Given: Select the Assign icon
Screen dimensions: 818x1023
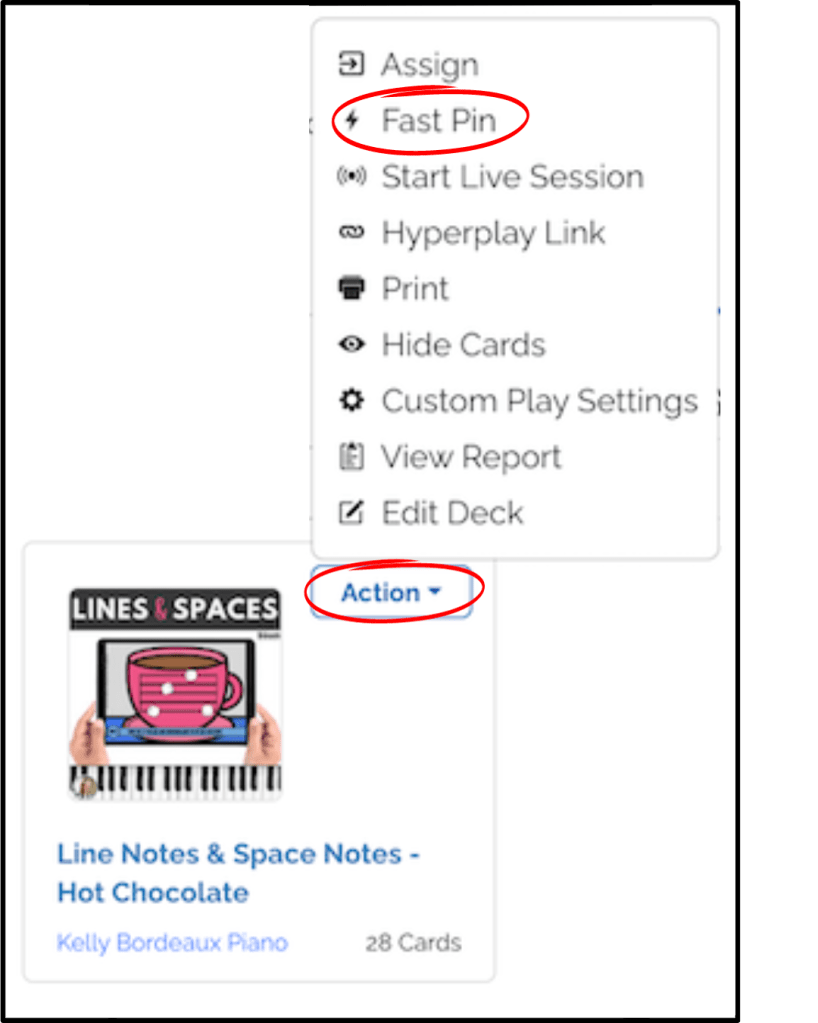Looking at the screenshot, I should [352, 63].
